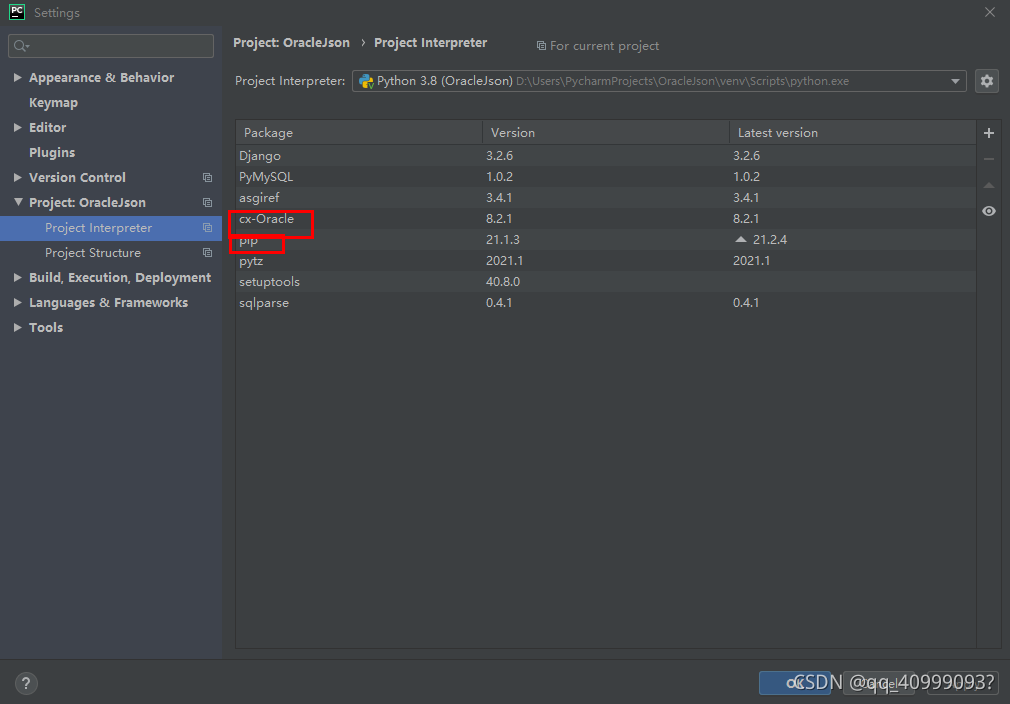Select Keymap settings page
The height and width of the screenshot is (704, 1010).
(x=53, y=103)
